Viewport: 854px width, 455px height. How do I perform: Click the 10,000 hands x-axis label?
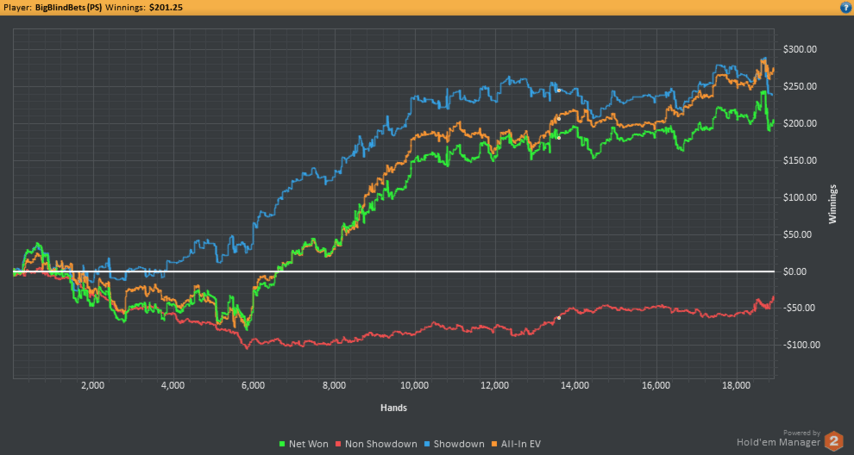(x=414, y=385)
